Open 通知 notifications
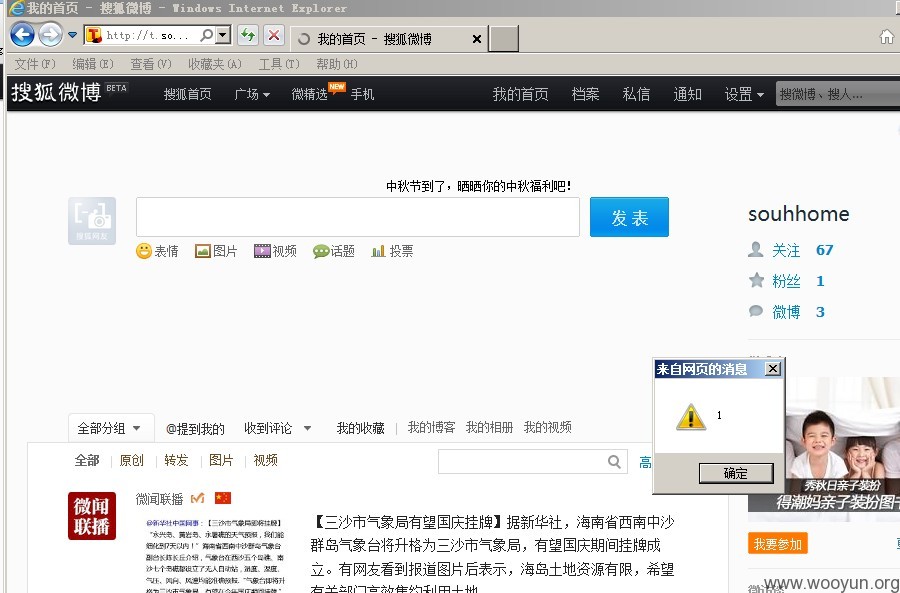The image size is (900, 593). [x=688, y=94]
